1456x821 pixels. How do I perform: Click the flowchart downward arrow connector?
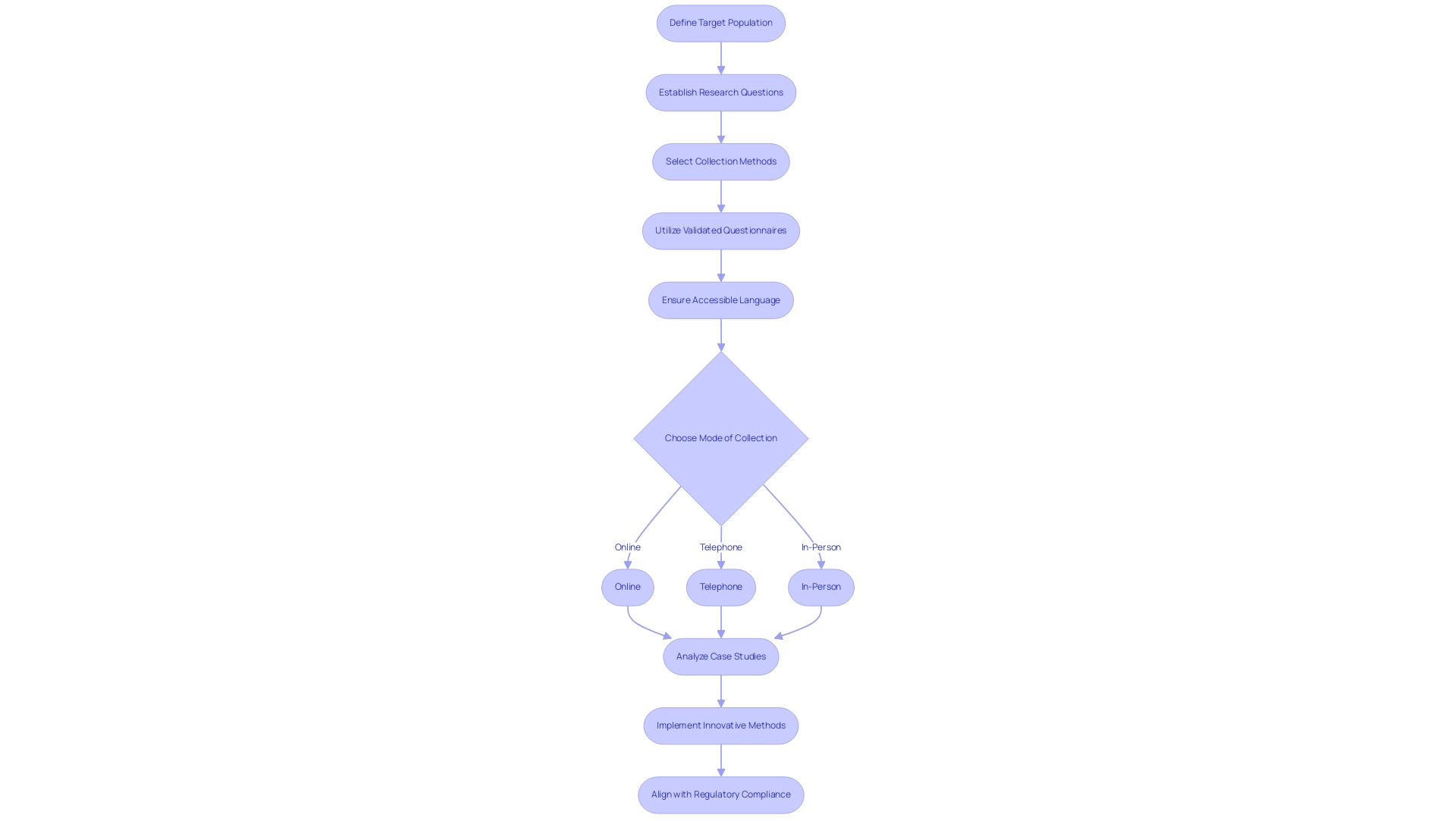click(721, 57)
